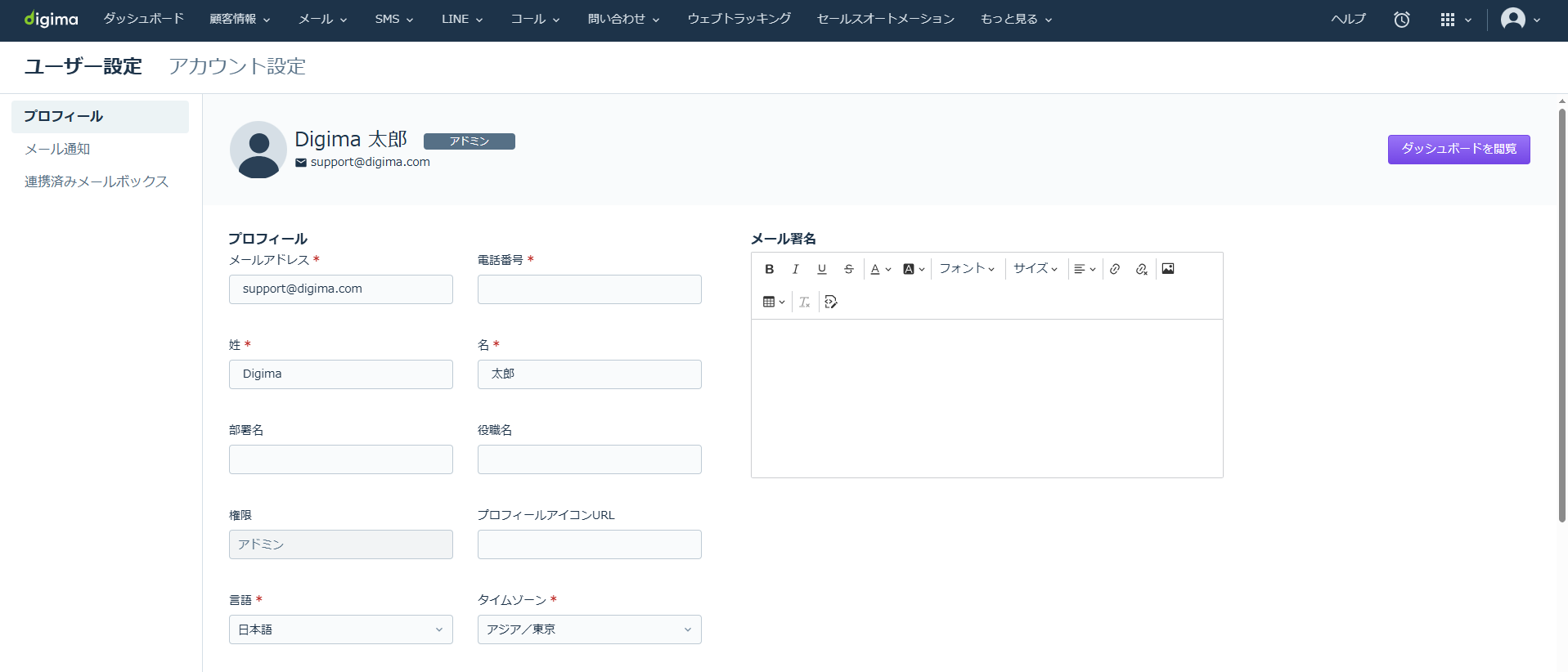Image resolution: width=1568 pixels, height=672 pixels.
Task: Click the support@digima.com address under the name
Action: (x=371, y=162)
